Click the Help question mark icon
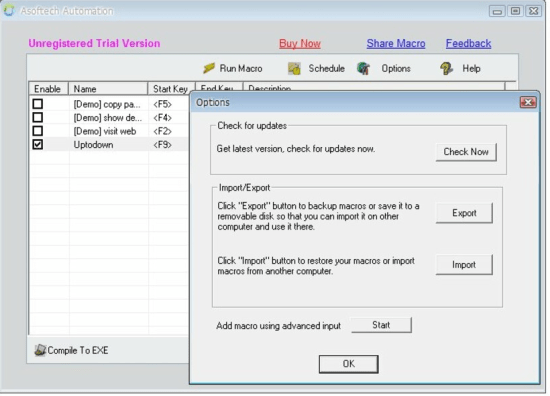Screen dimensions: 550x396 [446, 68]
